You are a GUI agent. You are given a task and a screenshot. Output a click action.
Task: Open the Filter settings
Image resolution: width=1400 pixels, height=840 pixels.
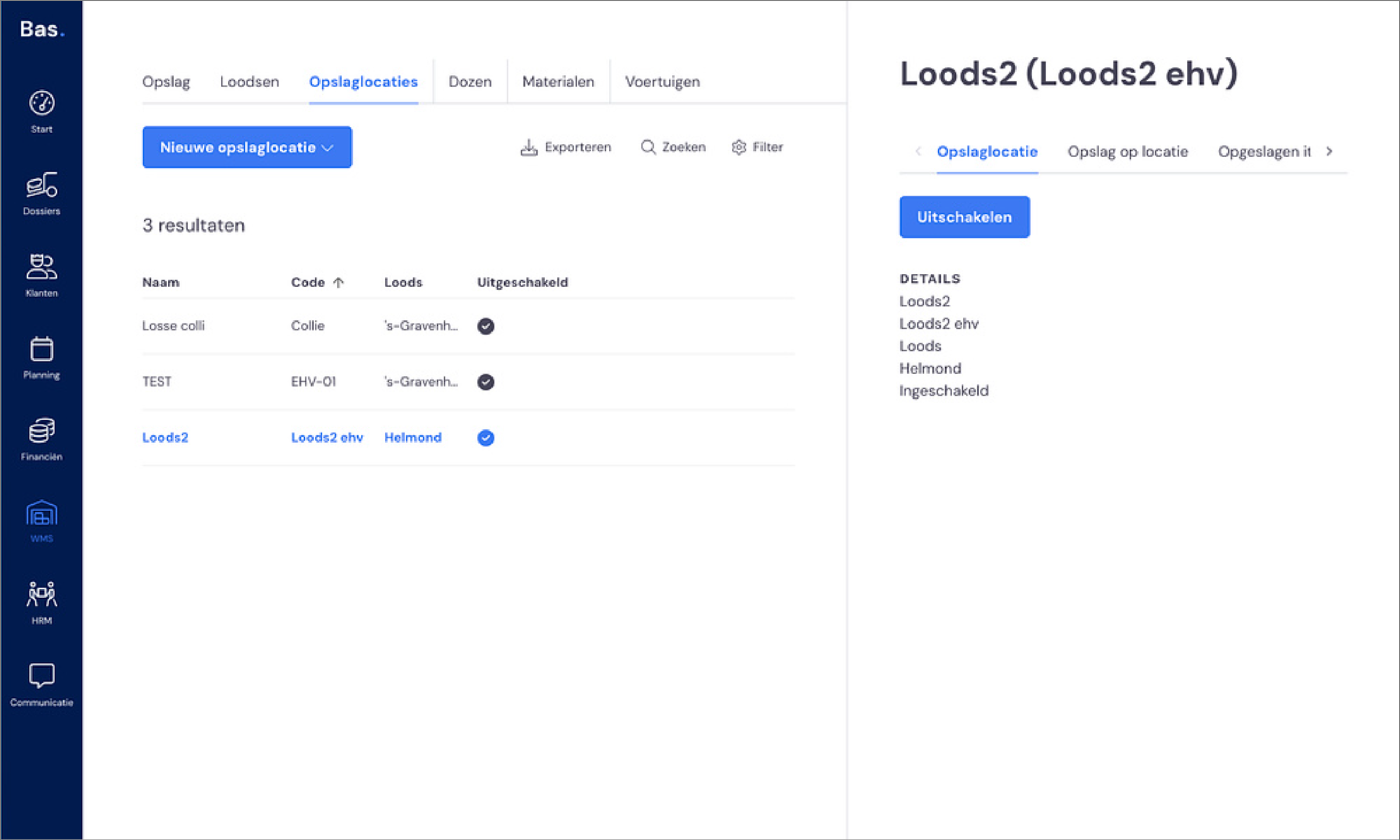tap(757, 147)
